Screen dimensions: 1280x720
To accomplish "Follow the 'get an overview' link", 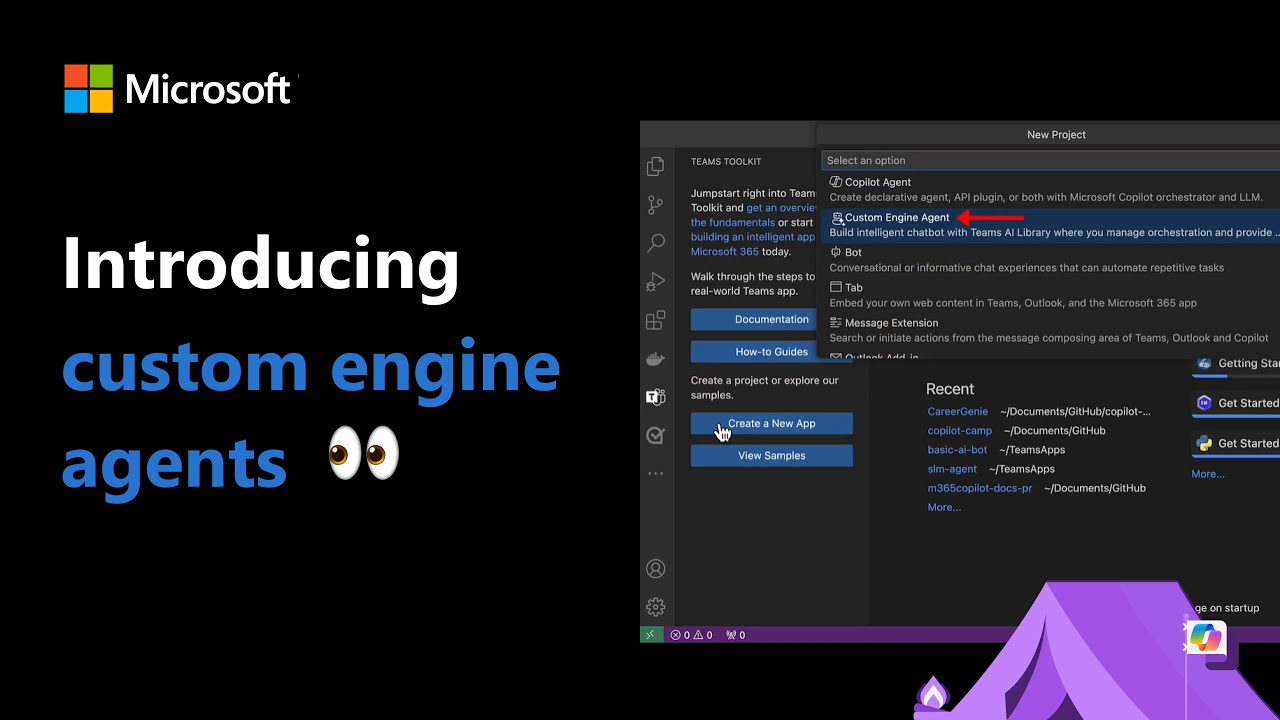I will point(781,208).
